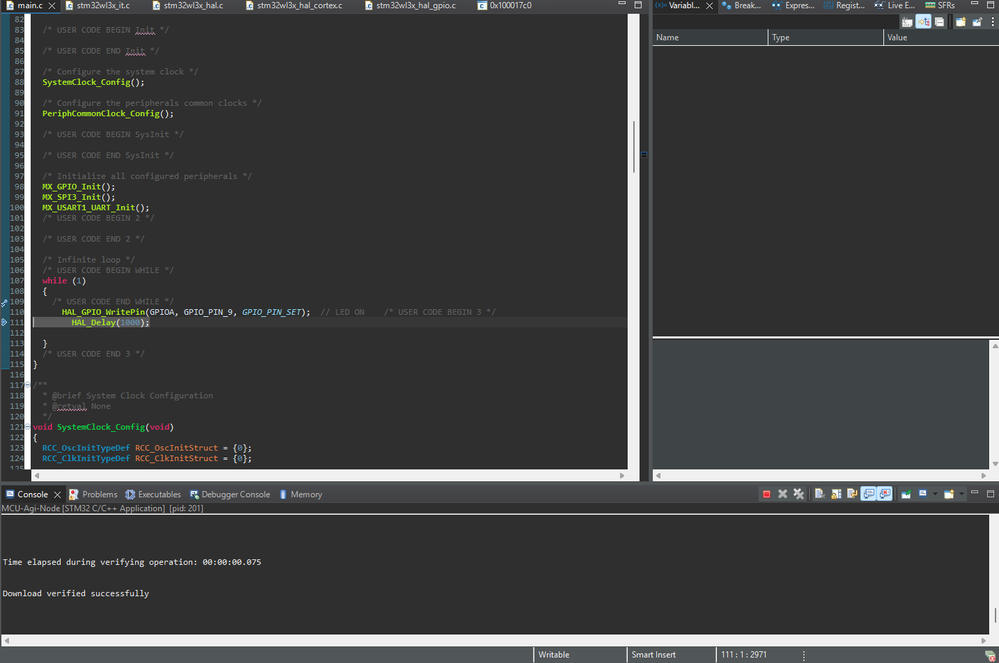
Task: Maximize the Console panel
Action: pos(991,494)
